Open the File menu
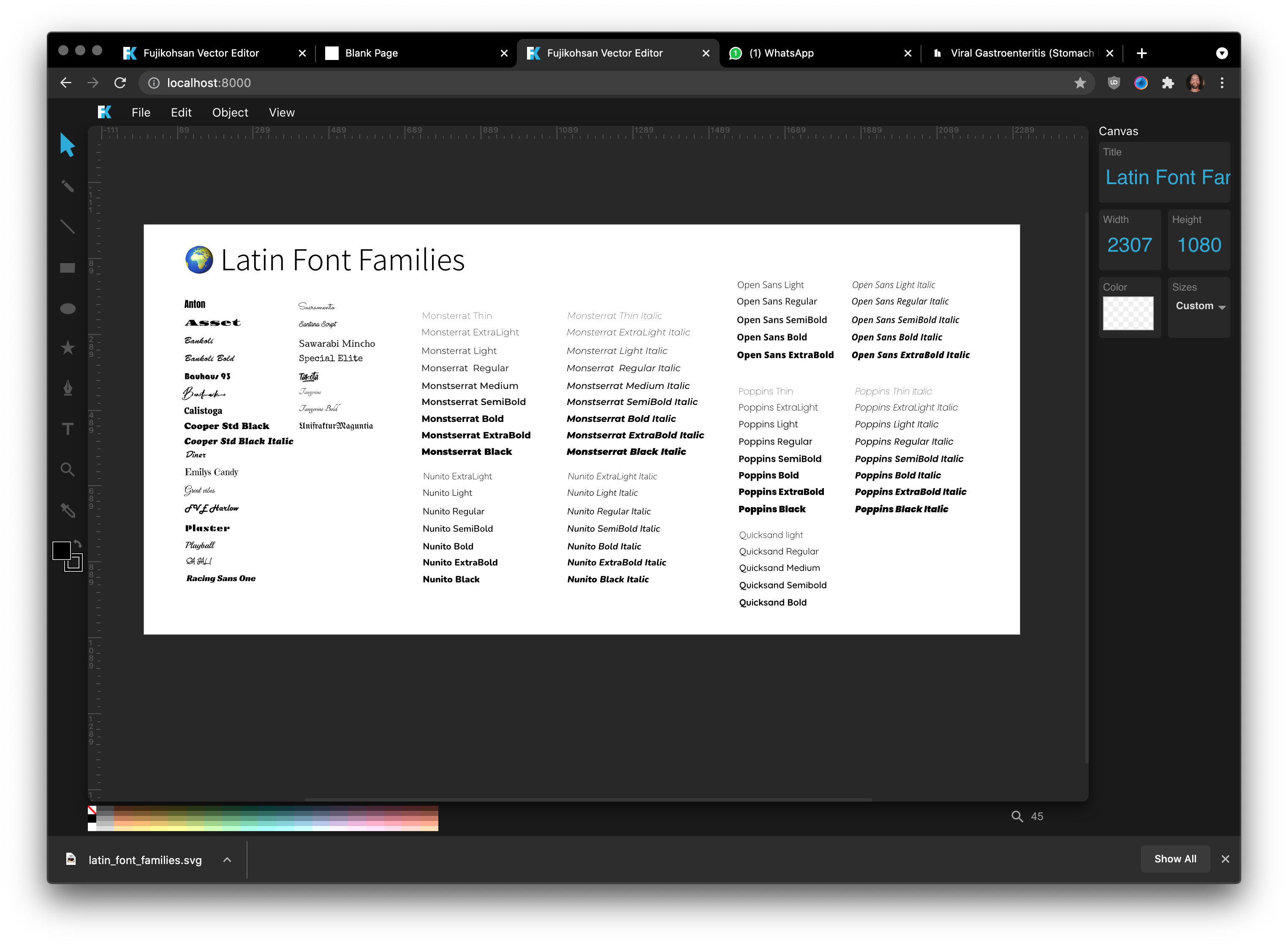The height and width of the screenshot is (946, 1288). tap(141, 113)
